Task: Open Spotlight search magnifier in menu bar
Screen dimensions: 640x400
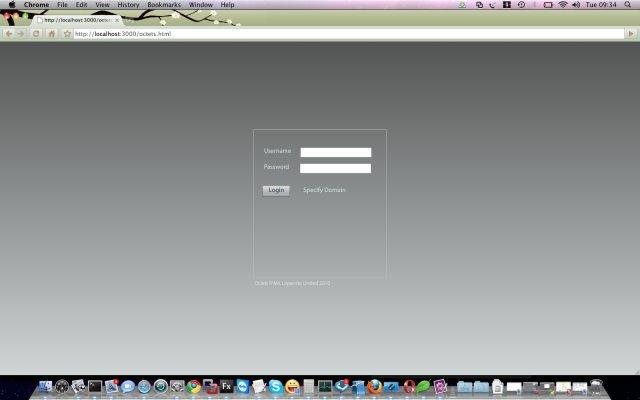Action: pos(627,4)
